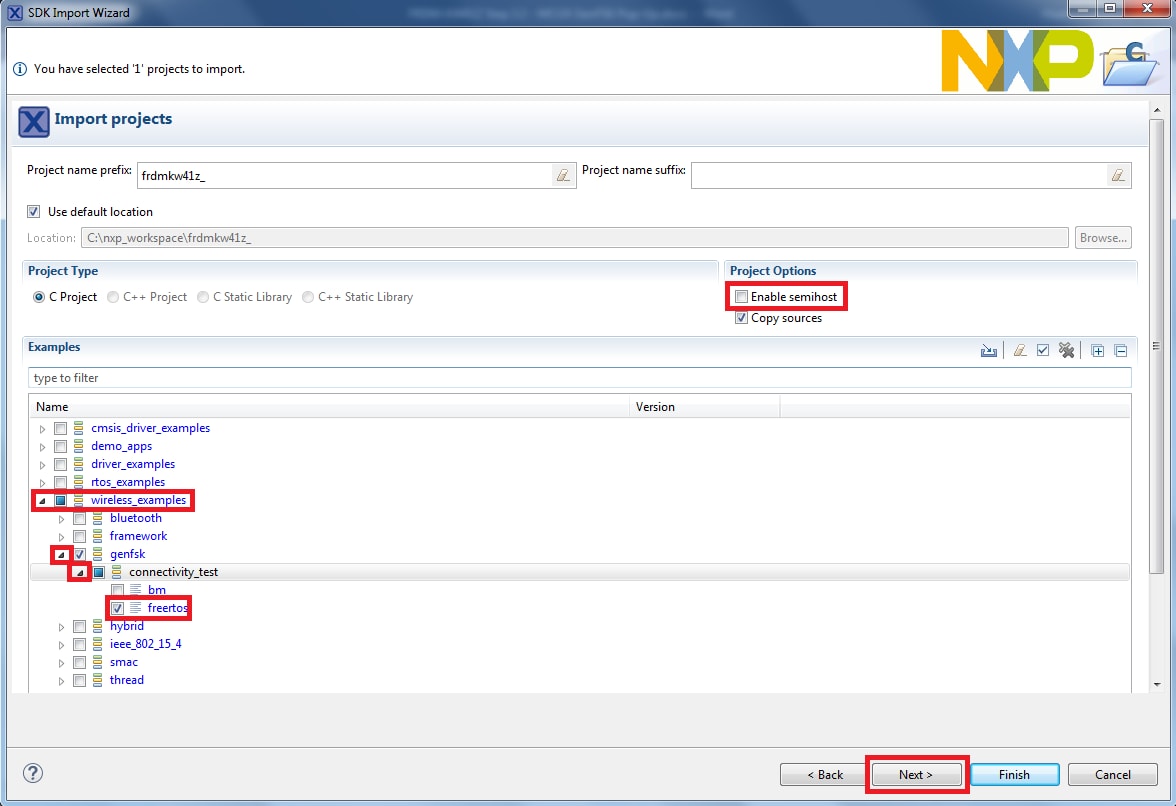1176x806 pixels.
Task: Expand the demo_apps tree node
Action: pyautogui.click(x=42, y=446)
